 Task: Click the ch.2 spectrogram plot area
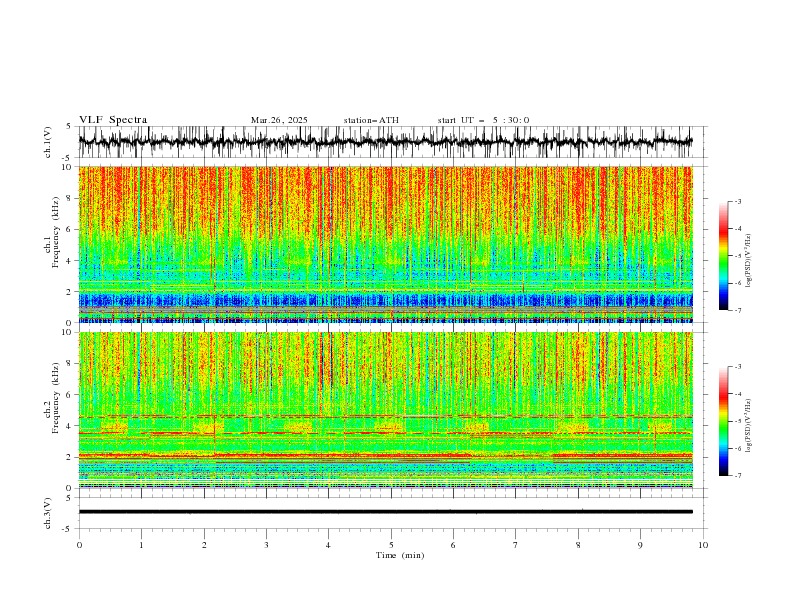[x=385, y=410]
